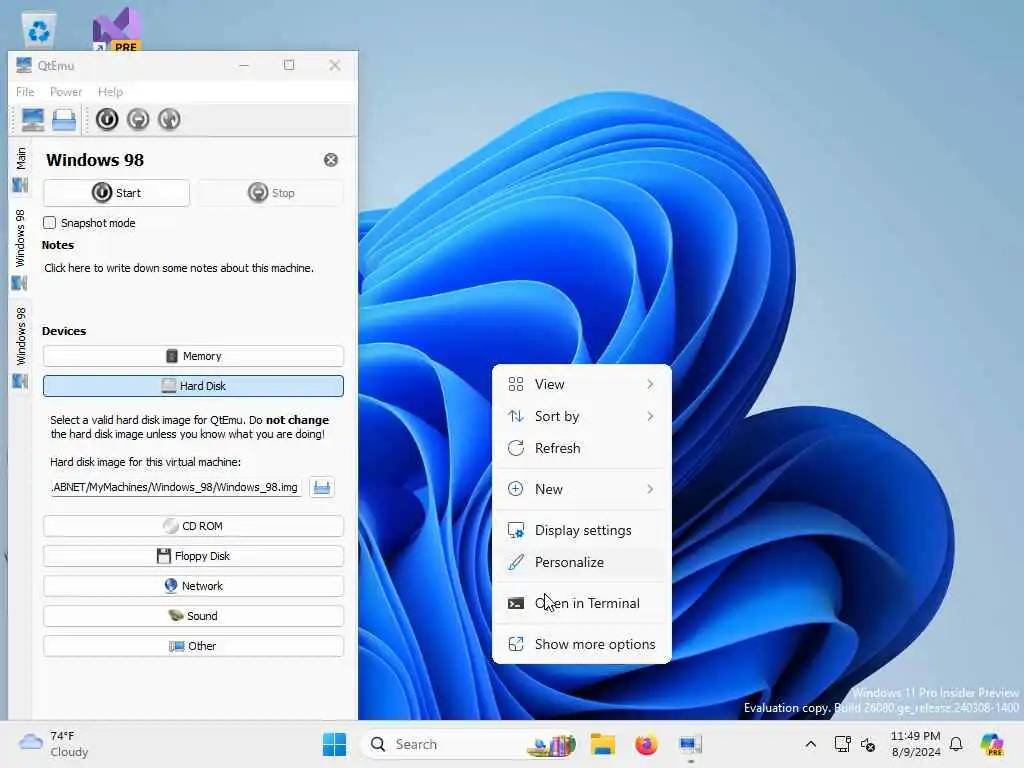Enable Snapshot mode checkbox
Screen dimensions: 1024x768
(x=50, y=223)
